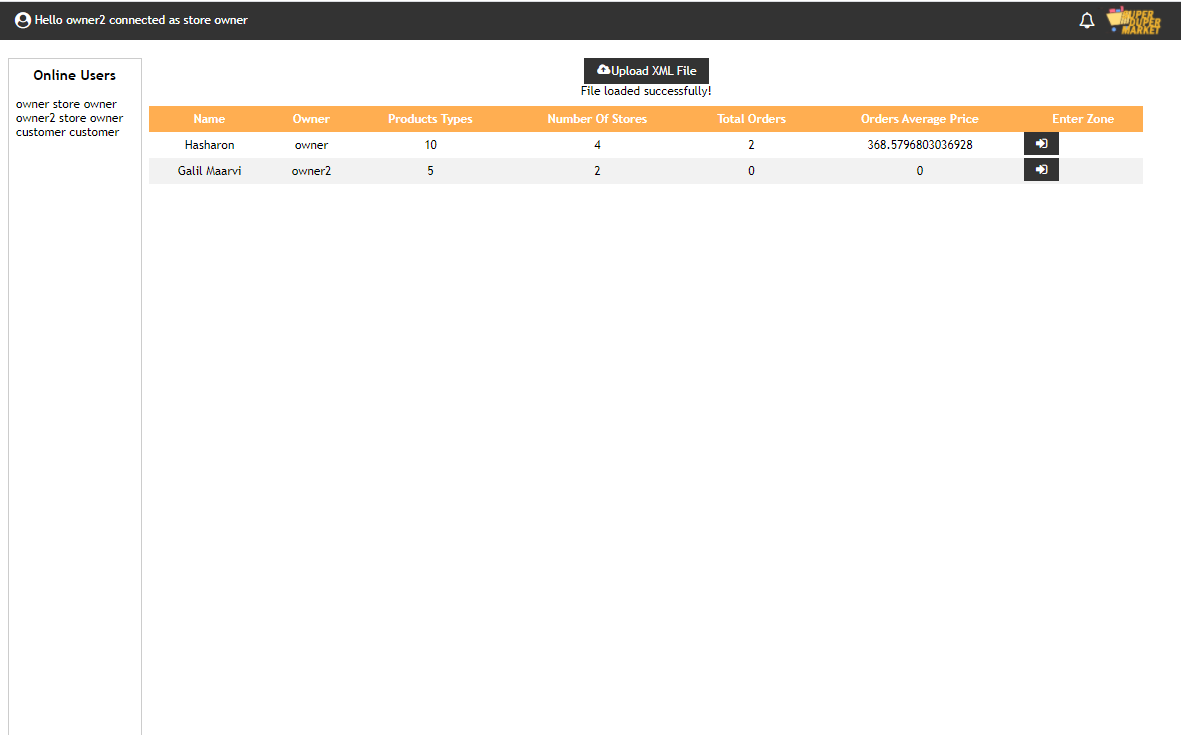The height and width of the screenshot is (735, 1181).
Task: Click the Orders Average Price column header
Action: pyautogui.click(x=920, y=119)
